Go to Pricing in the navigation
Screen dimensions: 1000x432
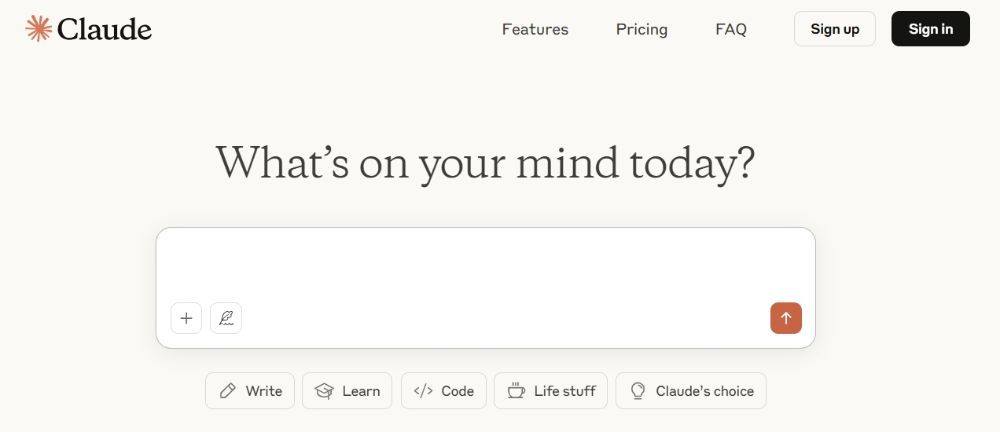642,29
